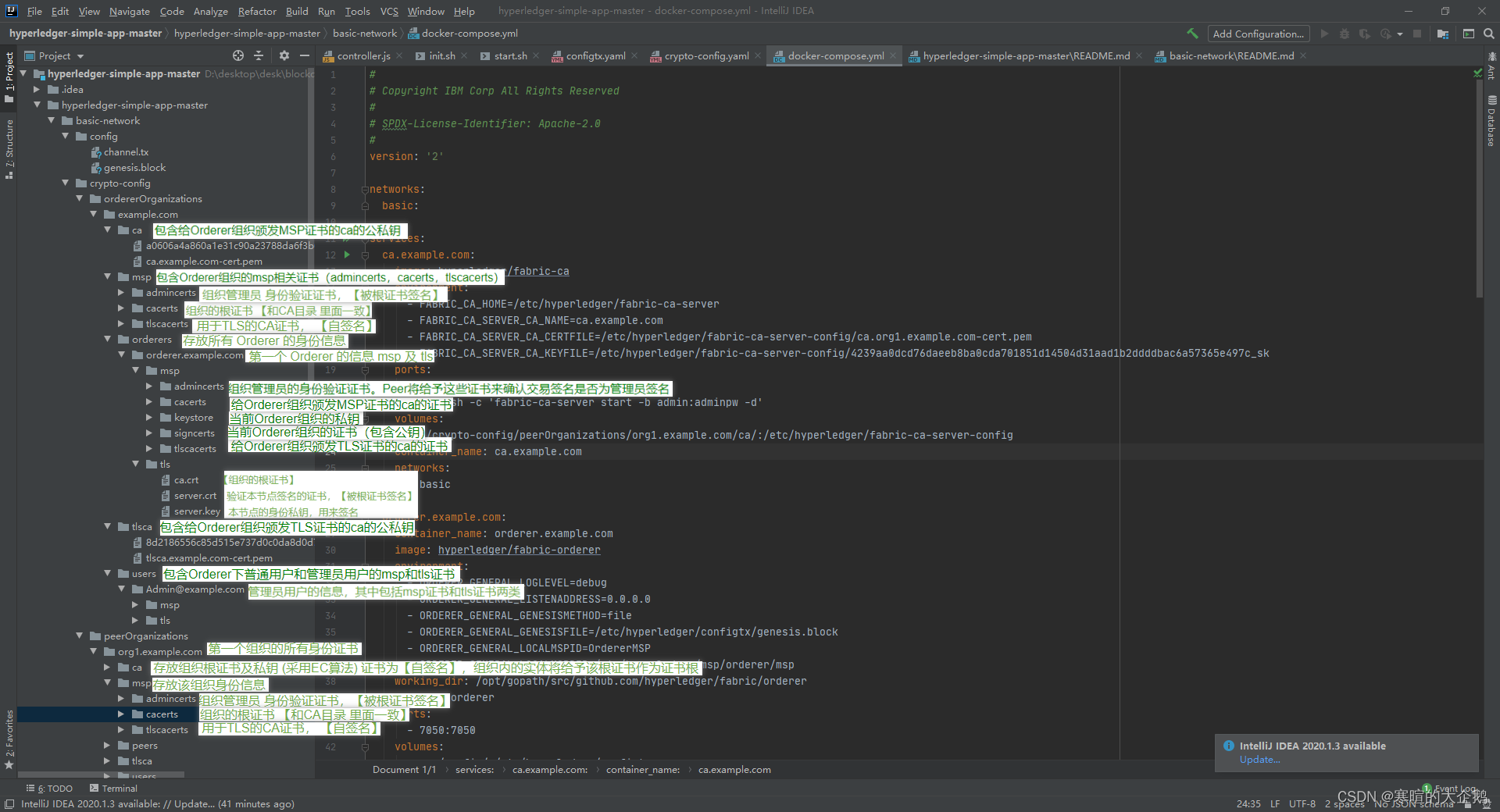The height and width of the screenshot is (812, 1500).
Task: Hide the Project panel with minus icon
Action: click(305, 55)
